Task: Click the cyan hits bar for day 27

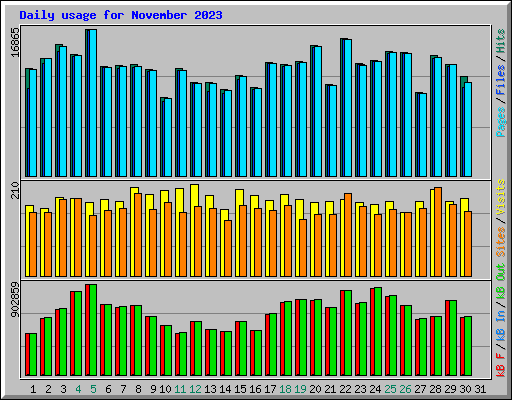Action: click(423, 135)
